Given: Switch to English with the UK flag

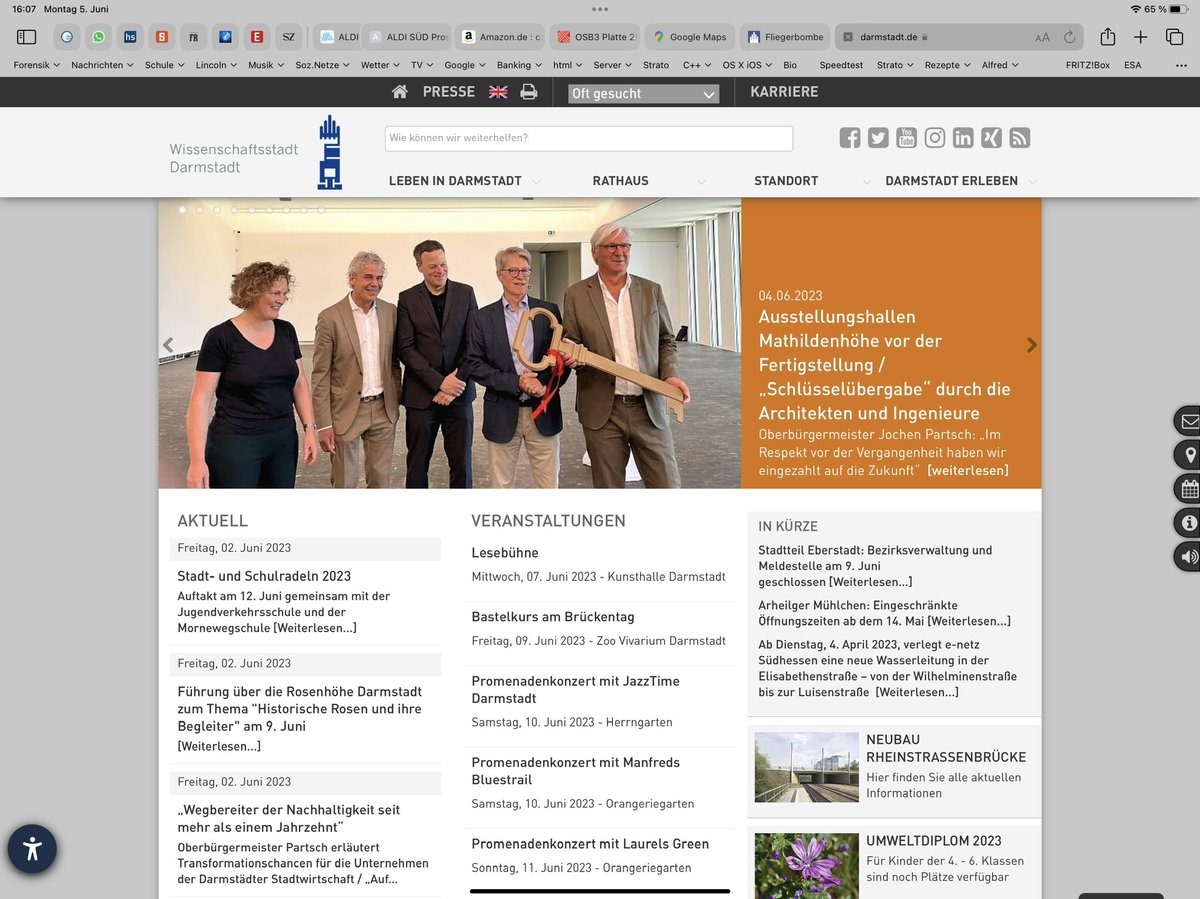Looking at the screenshot, I should tap(498, 92).
